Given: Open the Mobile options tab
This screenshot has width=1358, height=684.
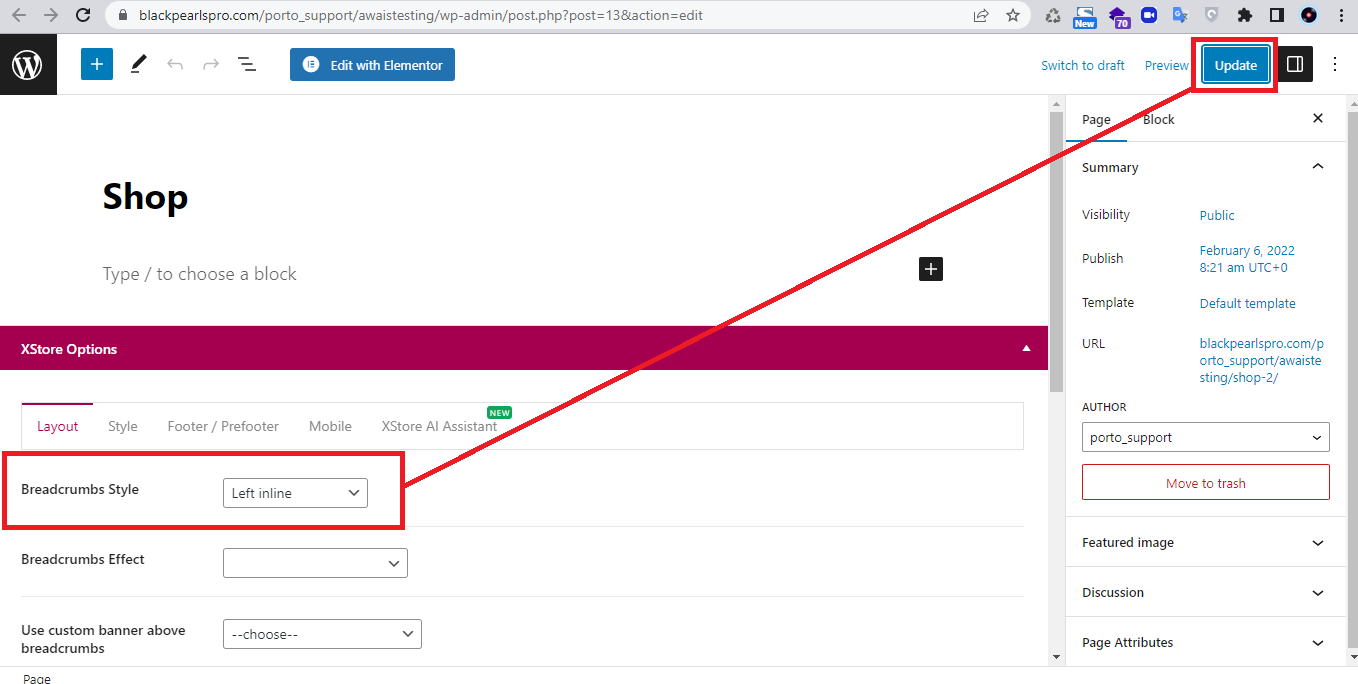Looking at the screenshot, I should point(330,426).
